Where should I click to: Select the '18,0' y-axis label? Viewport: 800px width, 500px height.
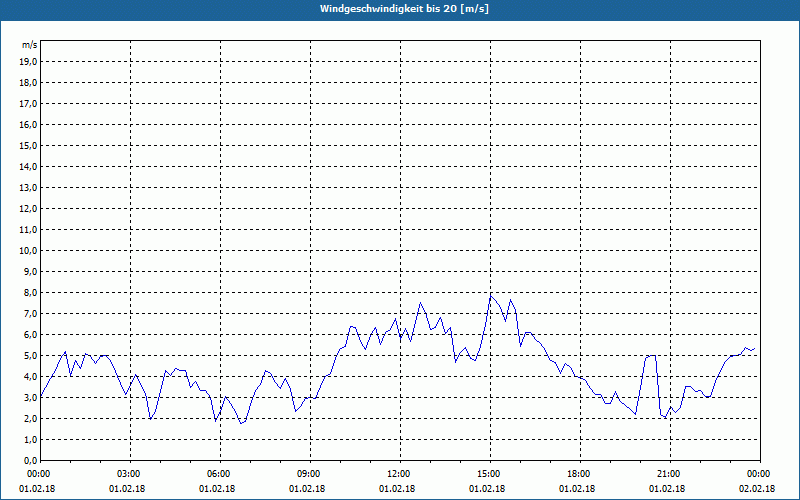[29, 83]
